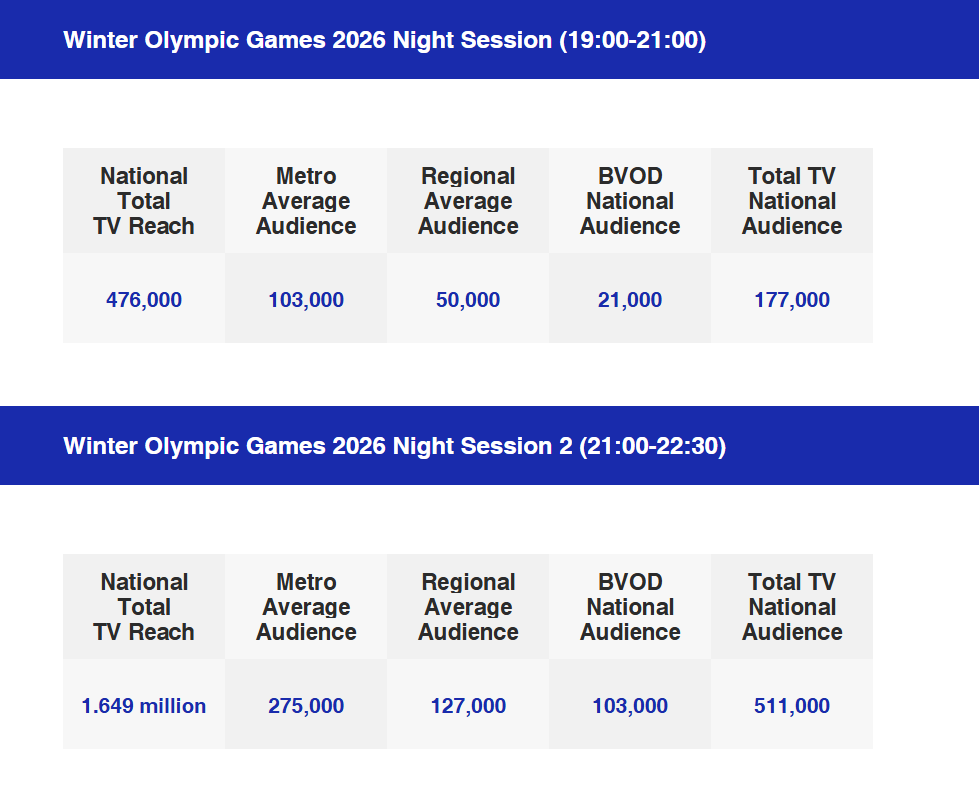Select the 21,000 BVOD National Audience value
The image size is (979, 805).
[630, 300]
